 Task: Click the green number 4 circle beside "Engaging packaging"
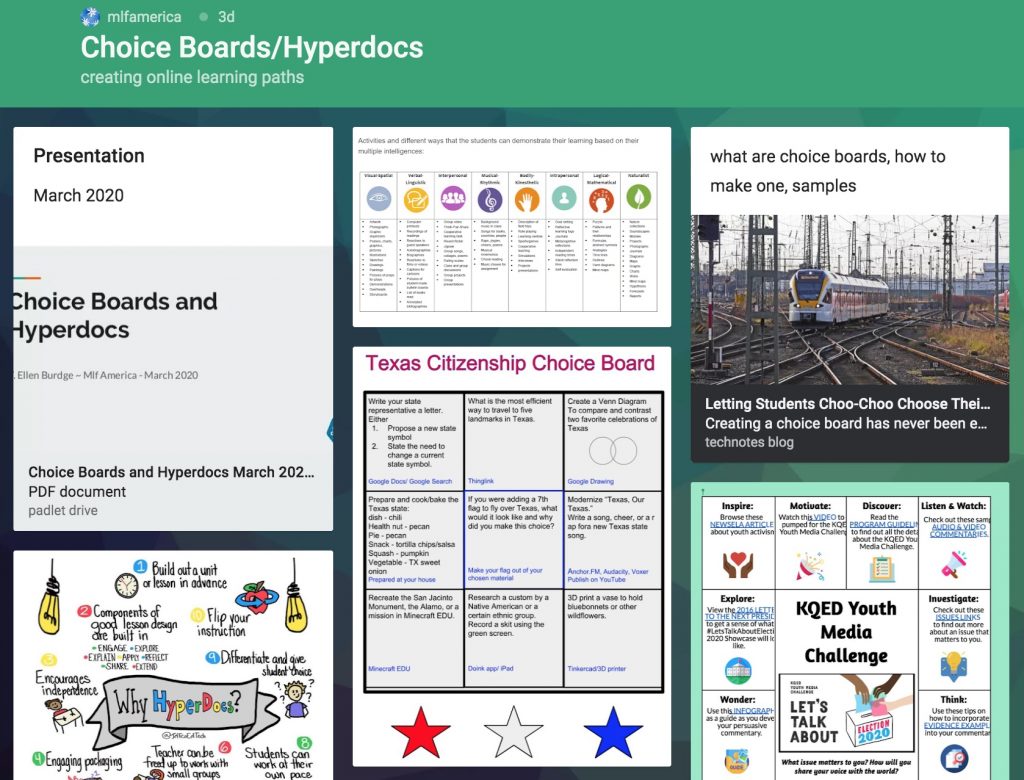coord(39,759)
